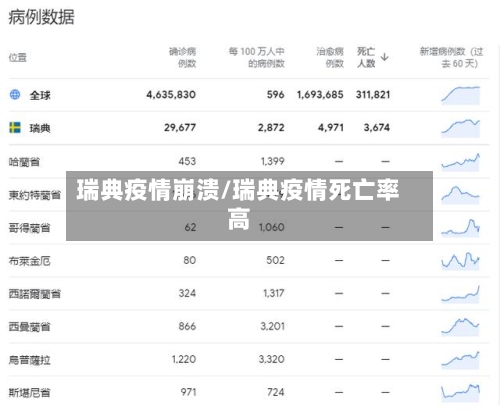Click Sweden deaths value 3,674
The image size is (500, 413).
[x=377, y=128]
